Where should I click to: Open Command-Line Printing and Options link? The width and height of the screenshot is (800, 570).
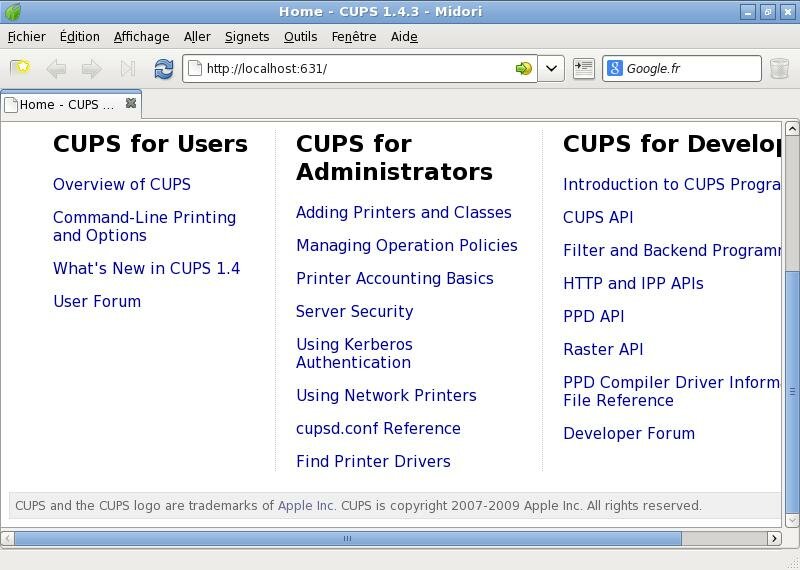point(144,227)
